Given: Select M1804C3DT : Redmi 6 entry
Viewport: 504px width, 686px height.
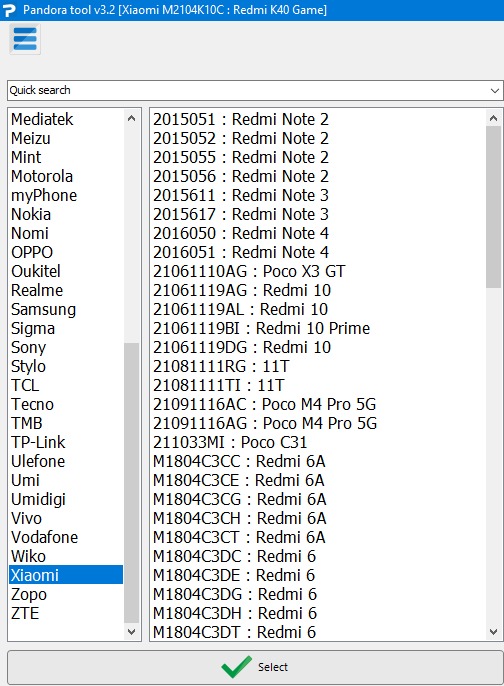Looking at the screenshot, I should tap(234, 632).
